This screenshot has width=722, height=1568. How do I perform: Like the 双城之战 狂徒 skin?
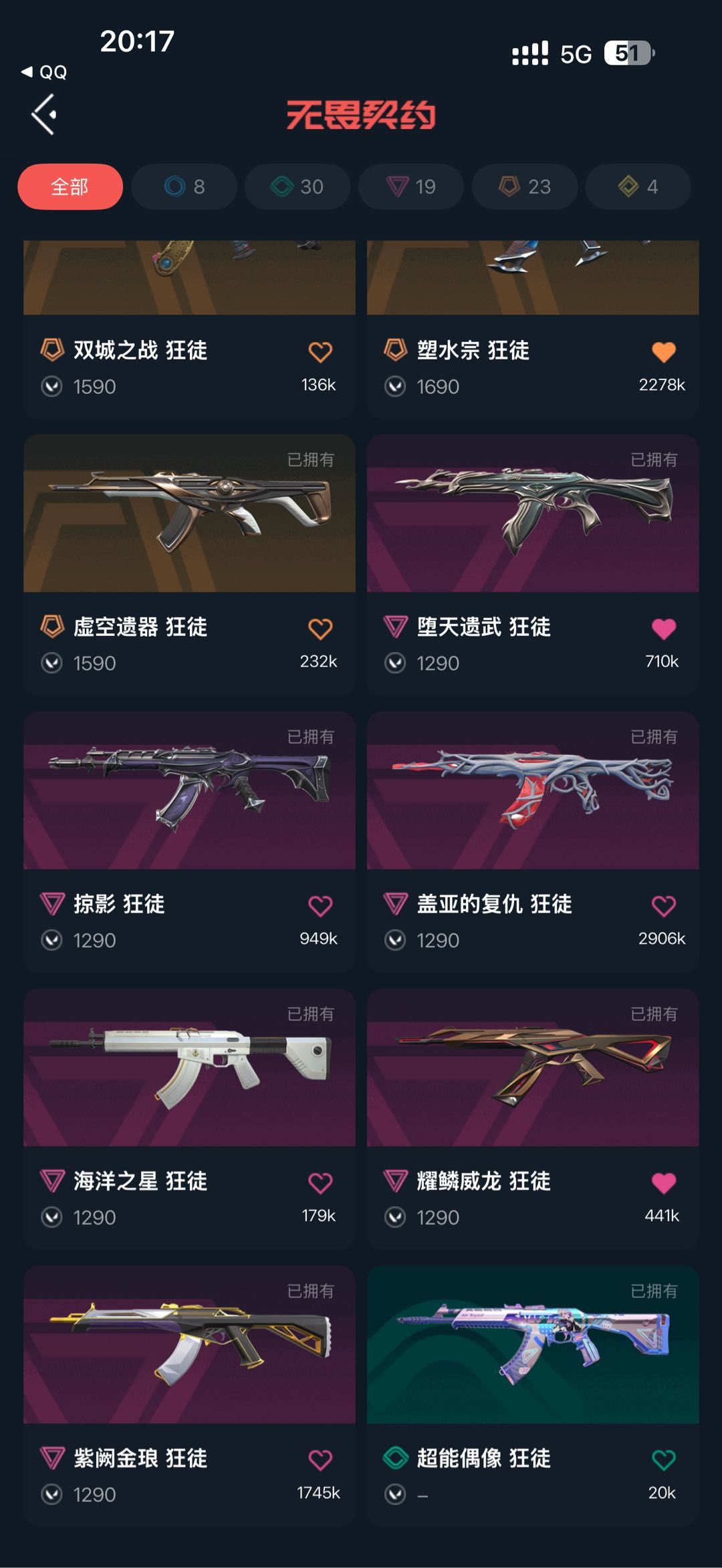point(320,351)
